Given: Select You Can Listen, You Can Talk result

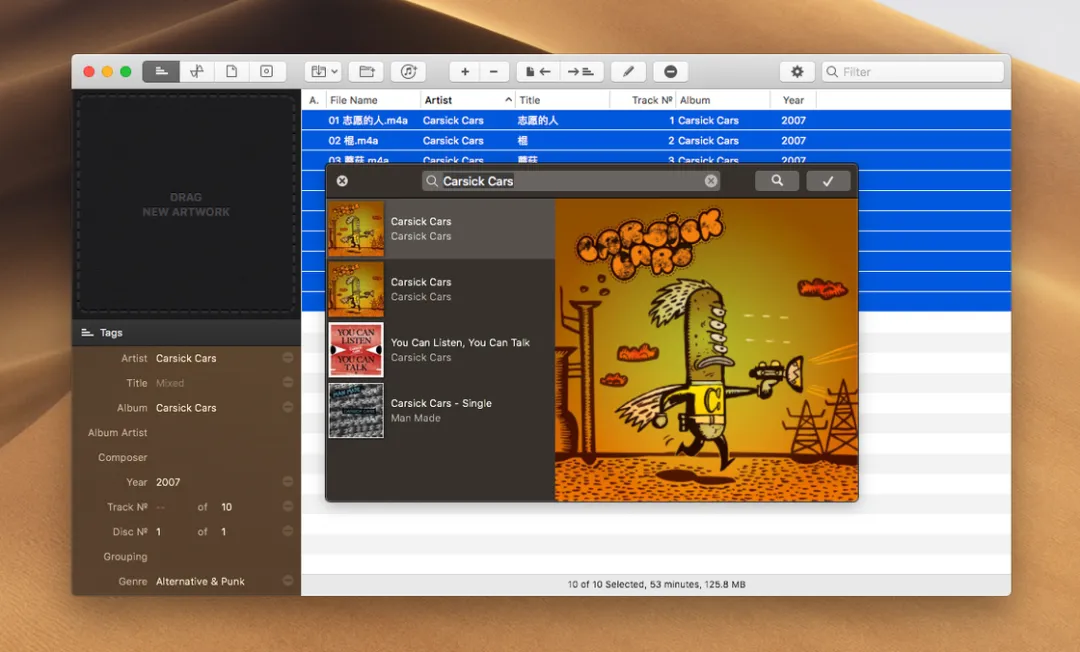Looking at the screenshot, I should pos(441,350).
